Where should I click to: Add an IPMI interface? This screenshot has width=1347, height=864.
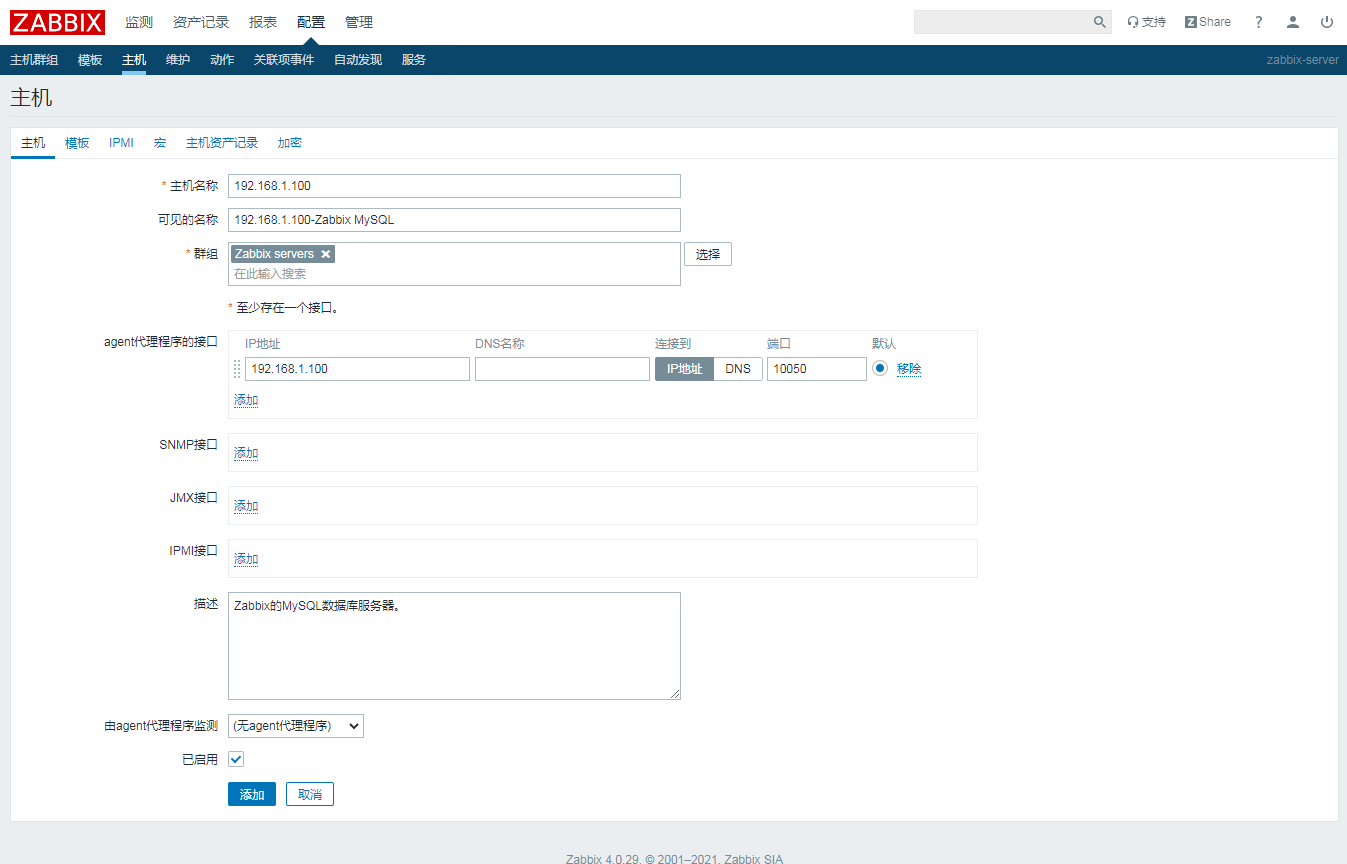point(246,559)
